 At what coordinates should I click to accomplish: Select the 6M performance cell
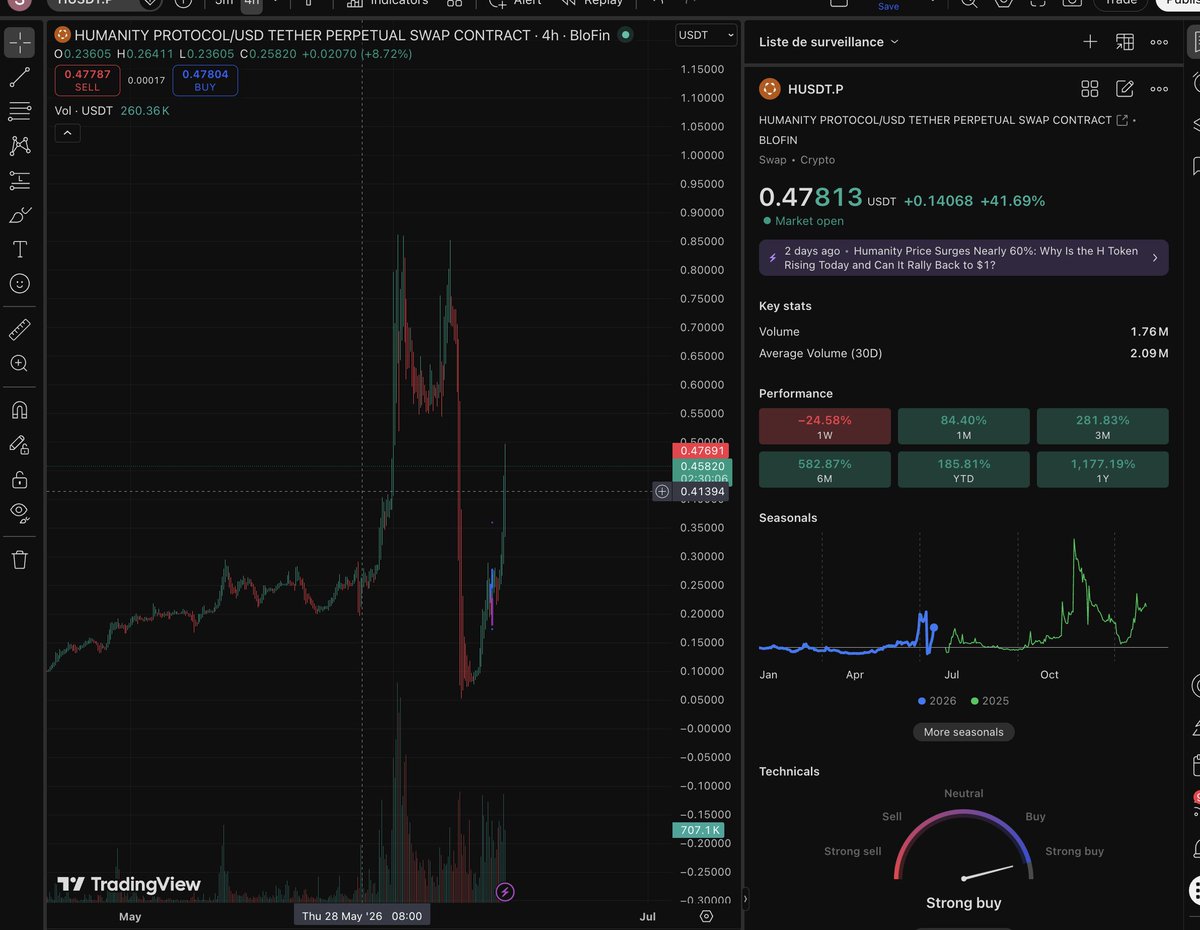824,470
